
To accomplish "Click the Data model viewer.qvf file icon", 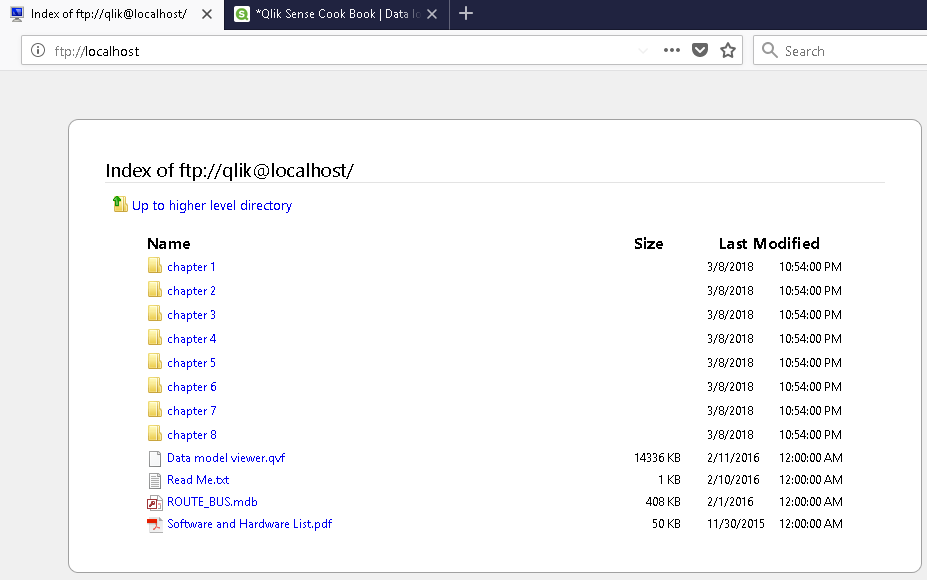I will 154,459.
